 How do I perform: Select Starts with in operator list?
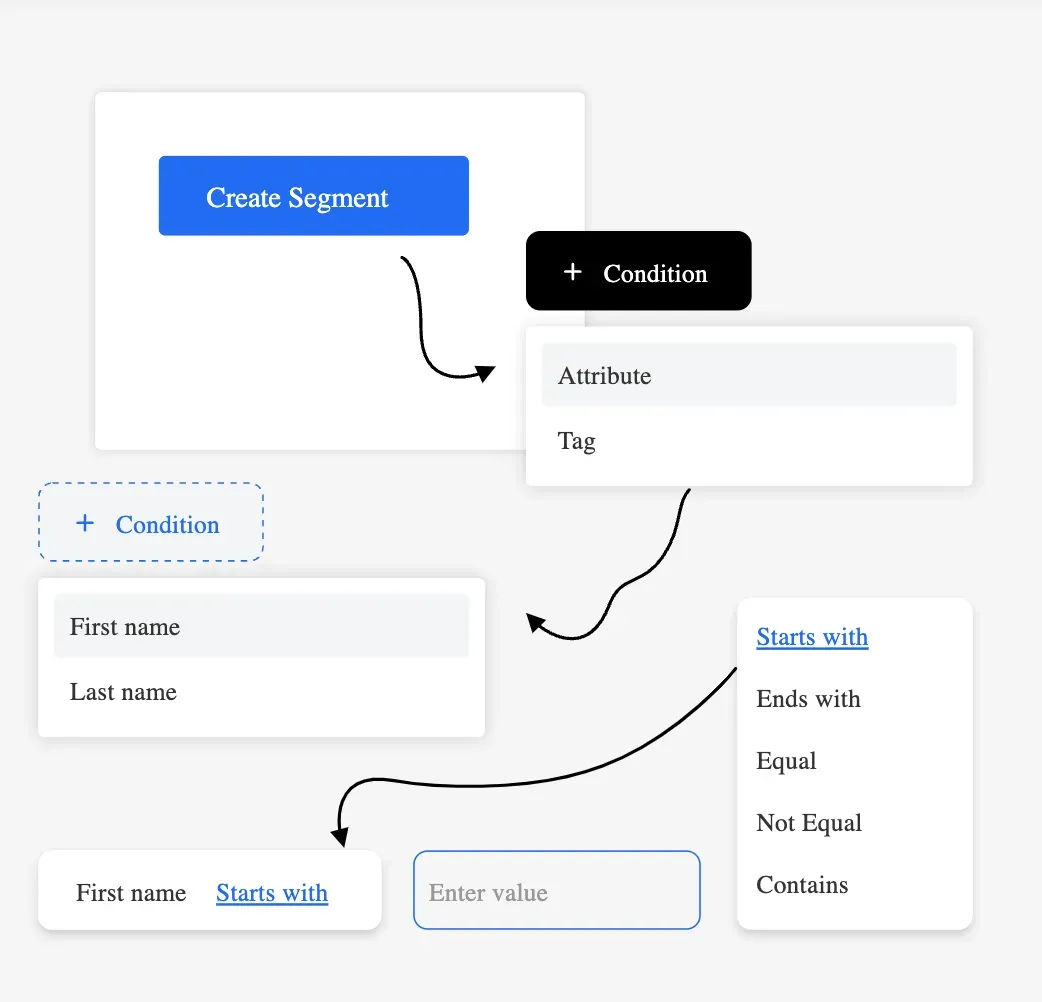(x=812, y=637)
